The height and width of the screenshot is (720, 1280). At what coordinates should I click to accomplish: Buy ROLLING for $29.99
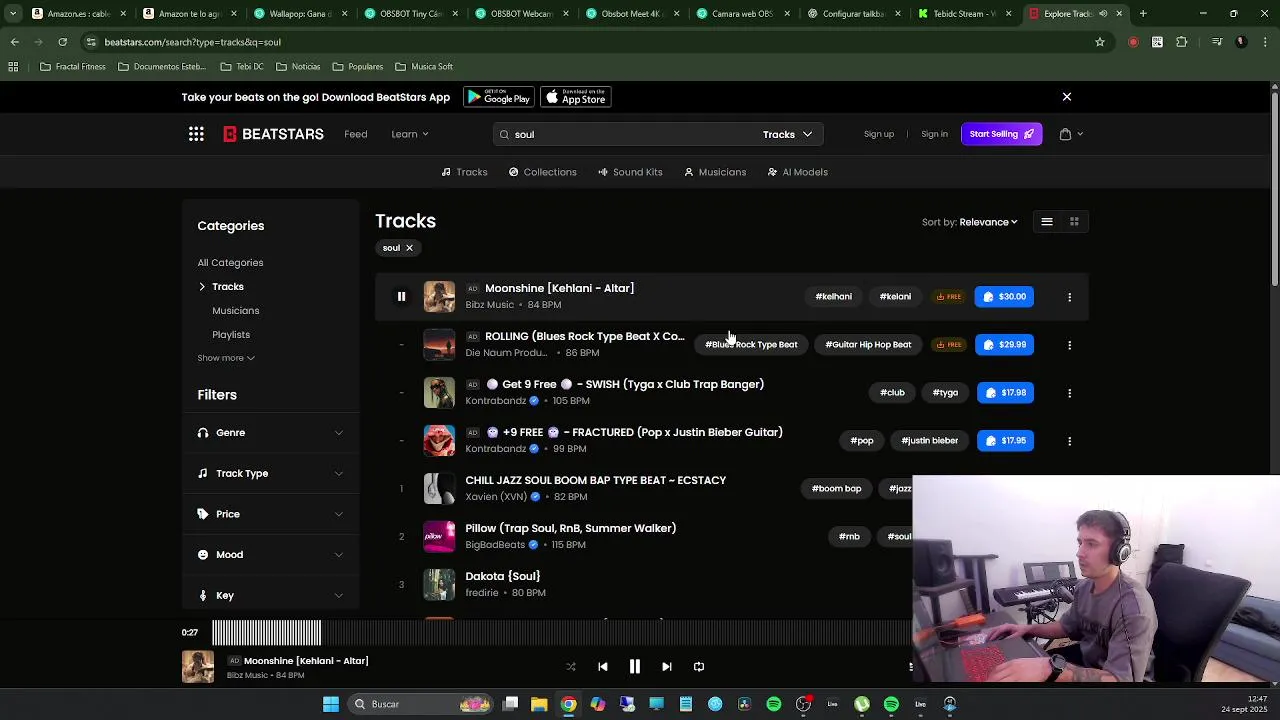pyautogui.click(x=1004, y=345)
